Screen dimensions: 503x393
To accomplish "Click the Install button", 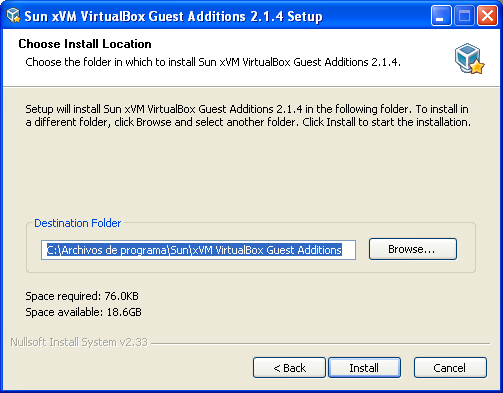I will coord(364,368).
